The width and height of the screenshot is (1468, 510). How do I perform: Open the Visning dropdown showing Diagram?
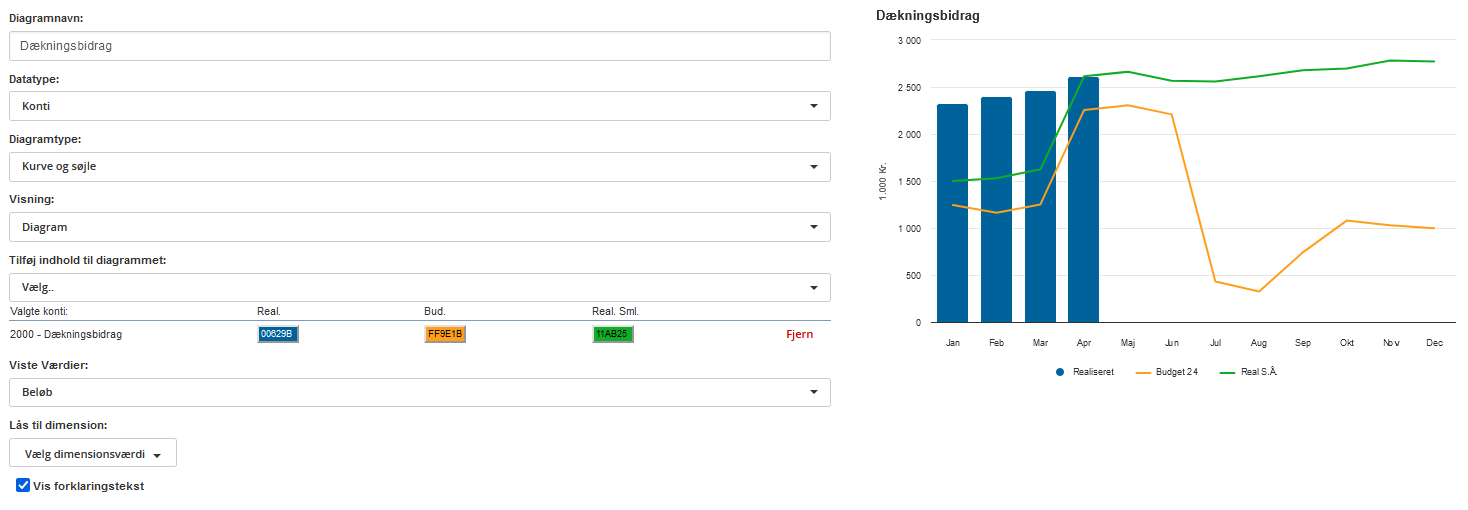tap(419, 227)
